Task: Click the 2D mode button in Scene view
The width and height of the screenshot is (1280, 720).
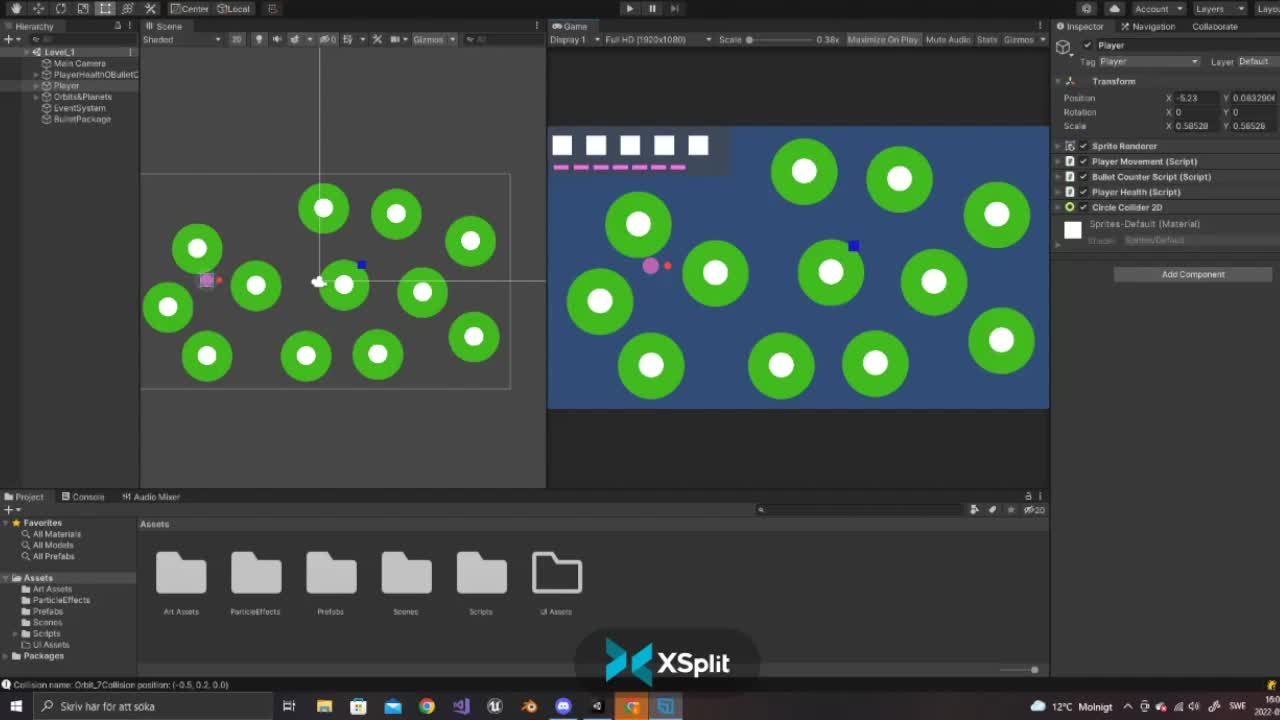Action: (237, 39)
